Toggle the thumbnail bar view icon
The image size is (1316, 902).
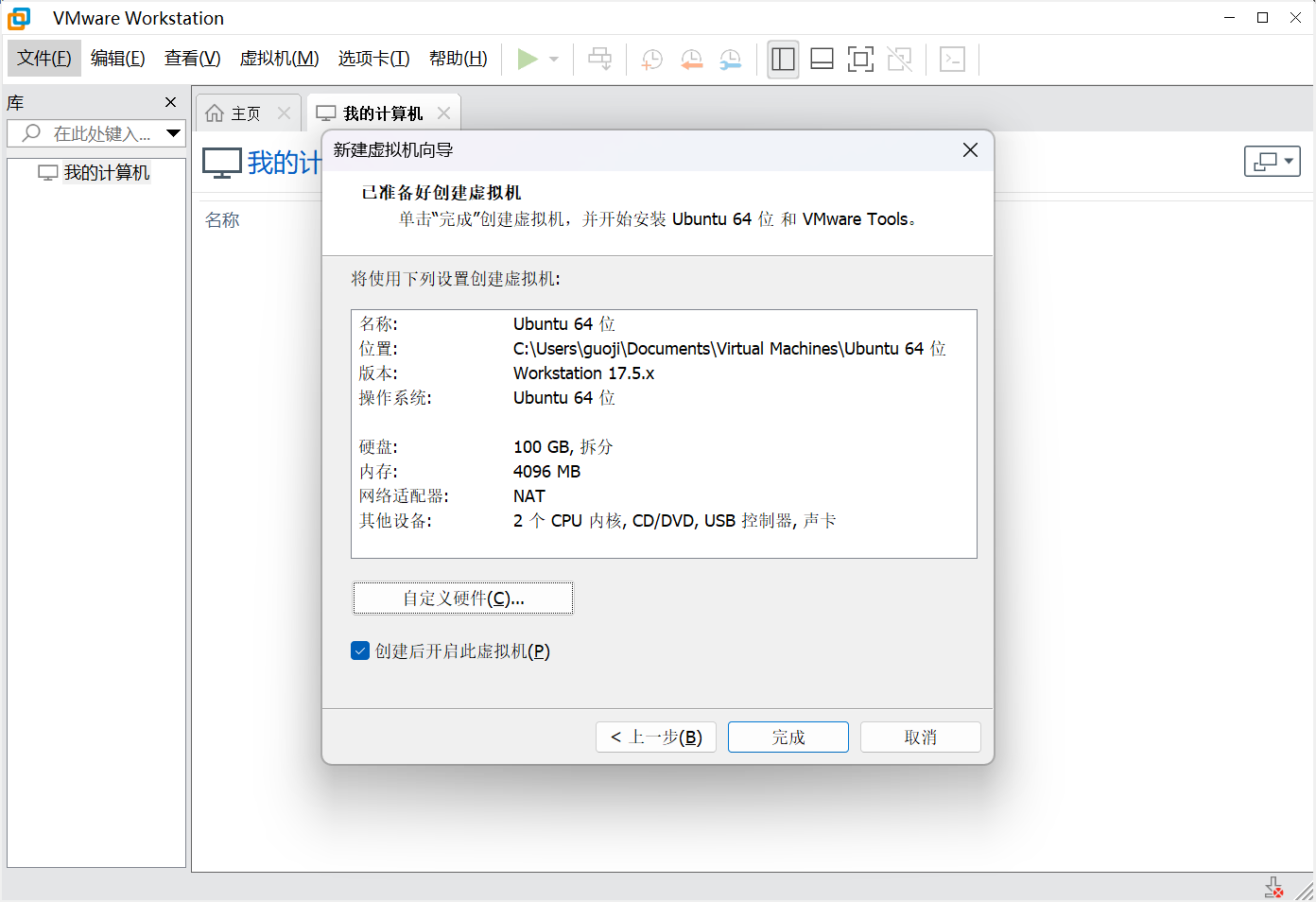pos(822,59)
